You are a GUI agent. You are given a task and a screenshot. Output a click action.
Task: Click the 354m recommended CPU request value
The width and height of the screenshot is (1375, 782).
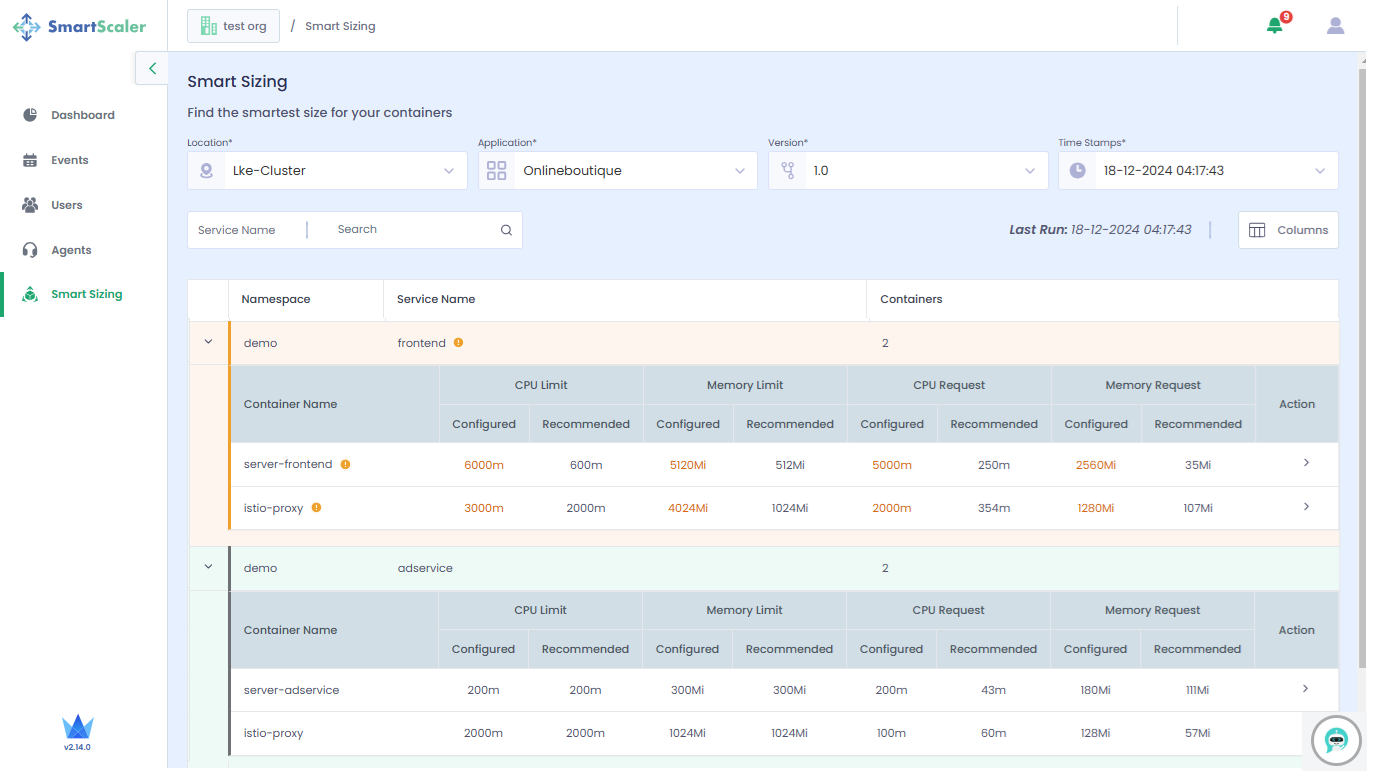pyautogui.click(x=994, y=508)
